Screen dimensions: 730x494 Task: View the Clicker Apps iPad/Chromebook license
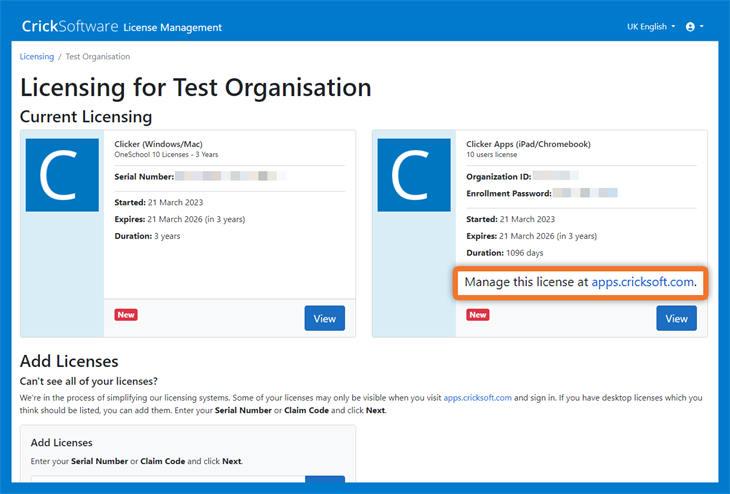pyautogui.click(x=676, y=318)
